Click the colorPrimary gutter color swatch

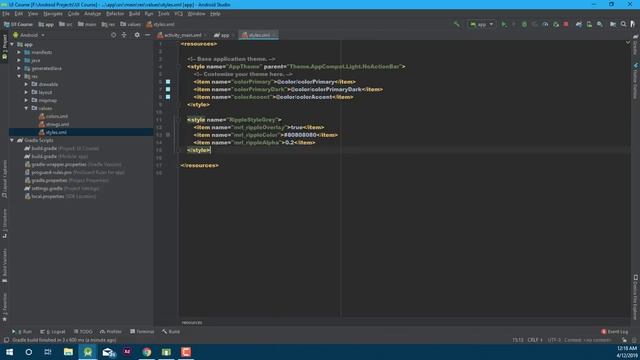168,82
